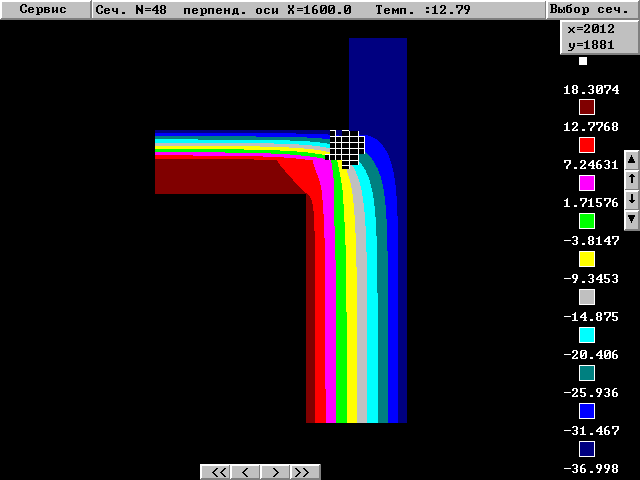This screenshot has width=640, height=480.
Task: Click the Темп. :12.79 readout
Action: click(x=423, y=9)
